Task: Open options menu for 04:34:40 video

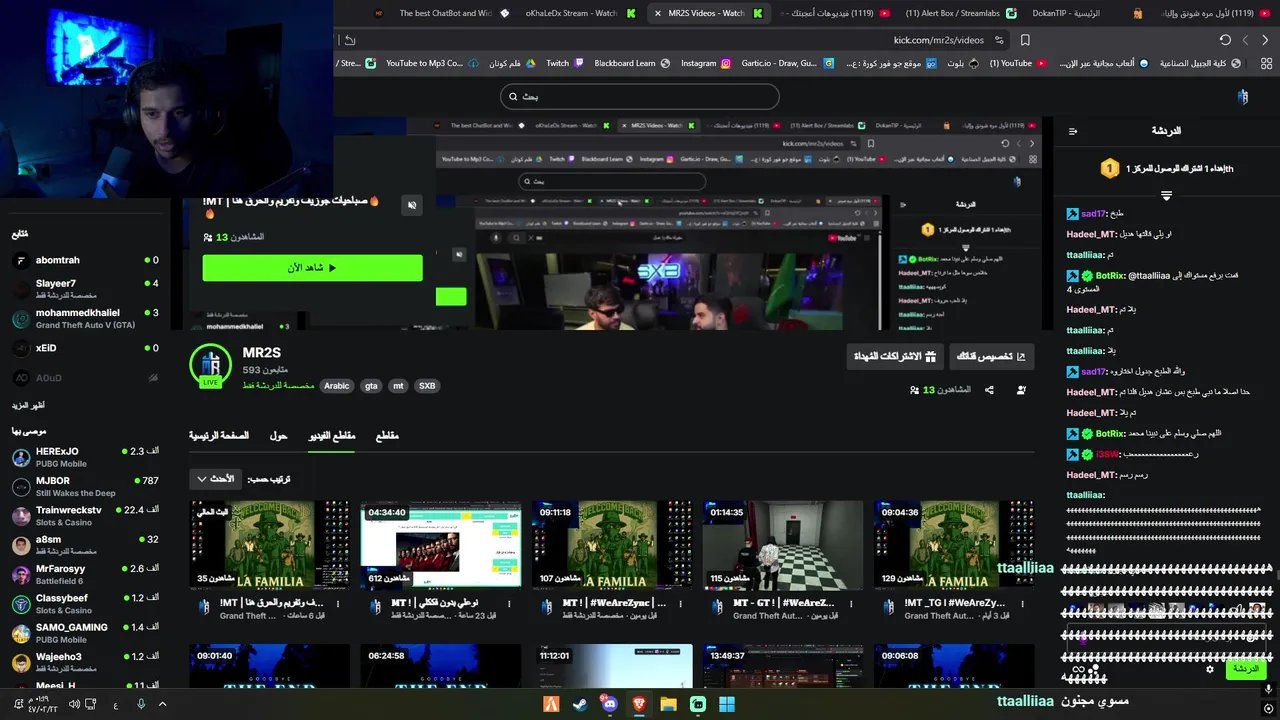Action: tap(509, 604)
